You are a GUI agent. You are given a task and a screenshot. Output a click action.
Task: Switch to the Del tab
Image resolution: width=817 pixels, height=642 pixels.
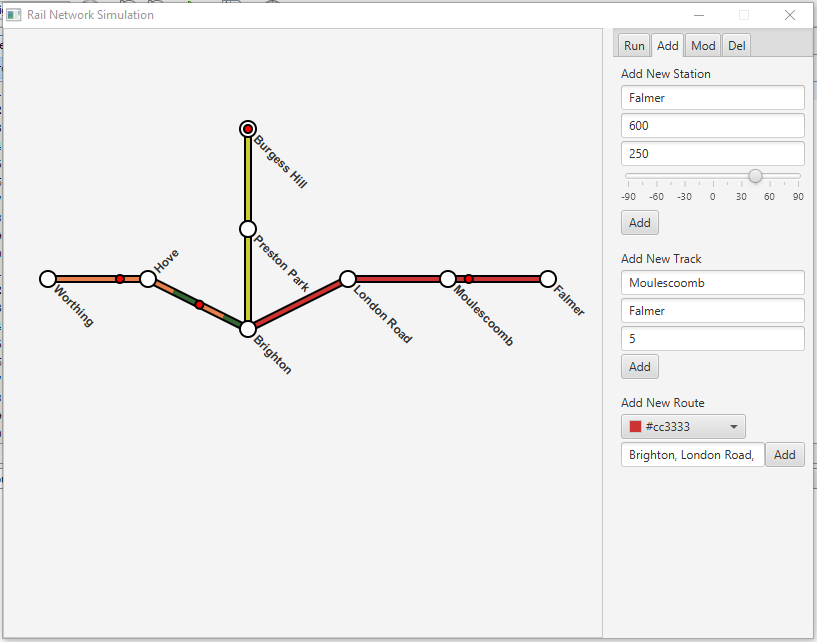point(736,46)
